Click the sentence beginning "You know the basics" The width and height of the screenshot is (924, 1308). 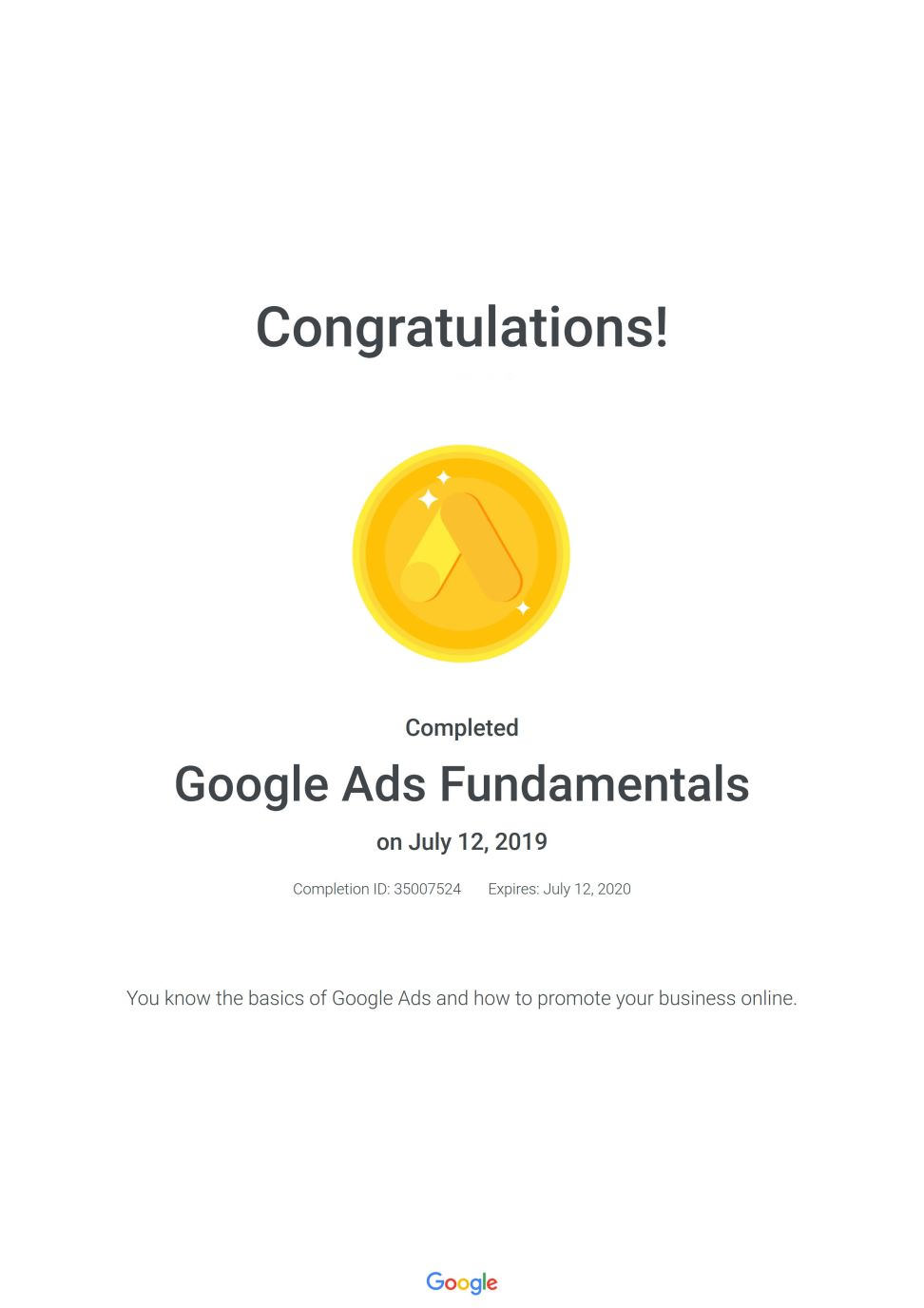point(462,998)
